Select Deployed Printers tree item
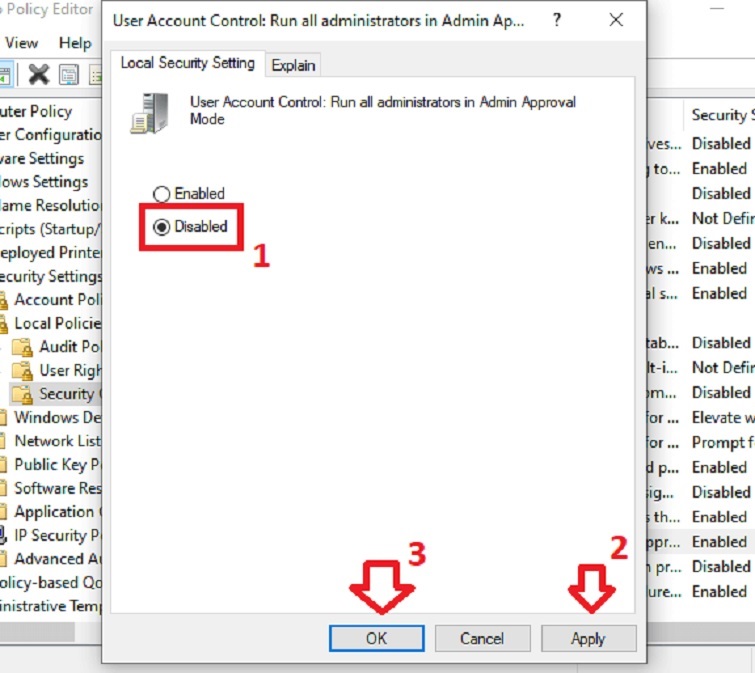Image resolution: width=755 pixels, height=673 pixels. pos(51,253)
